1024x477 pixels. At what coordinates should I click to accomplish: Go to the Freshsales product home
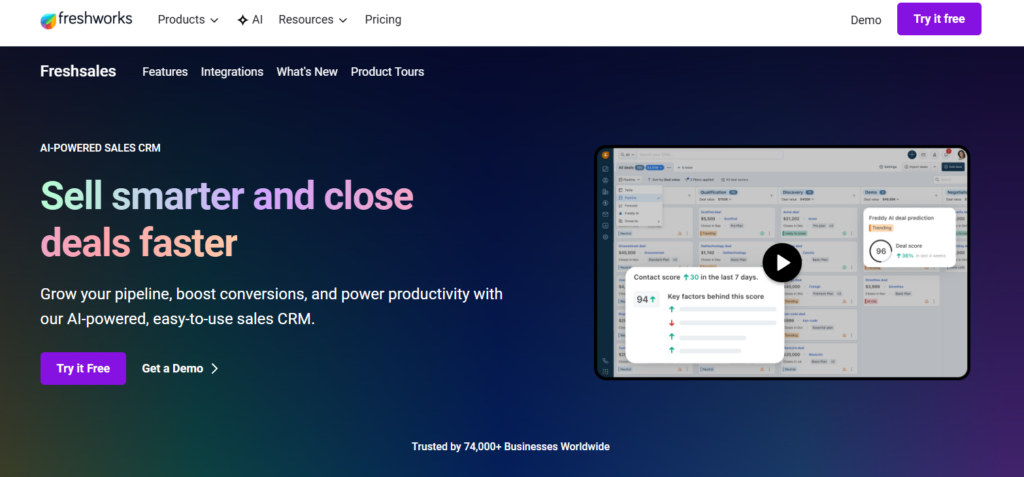(78, 71)
